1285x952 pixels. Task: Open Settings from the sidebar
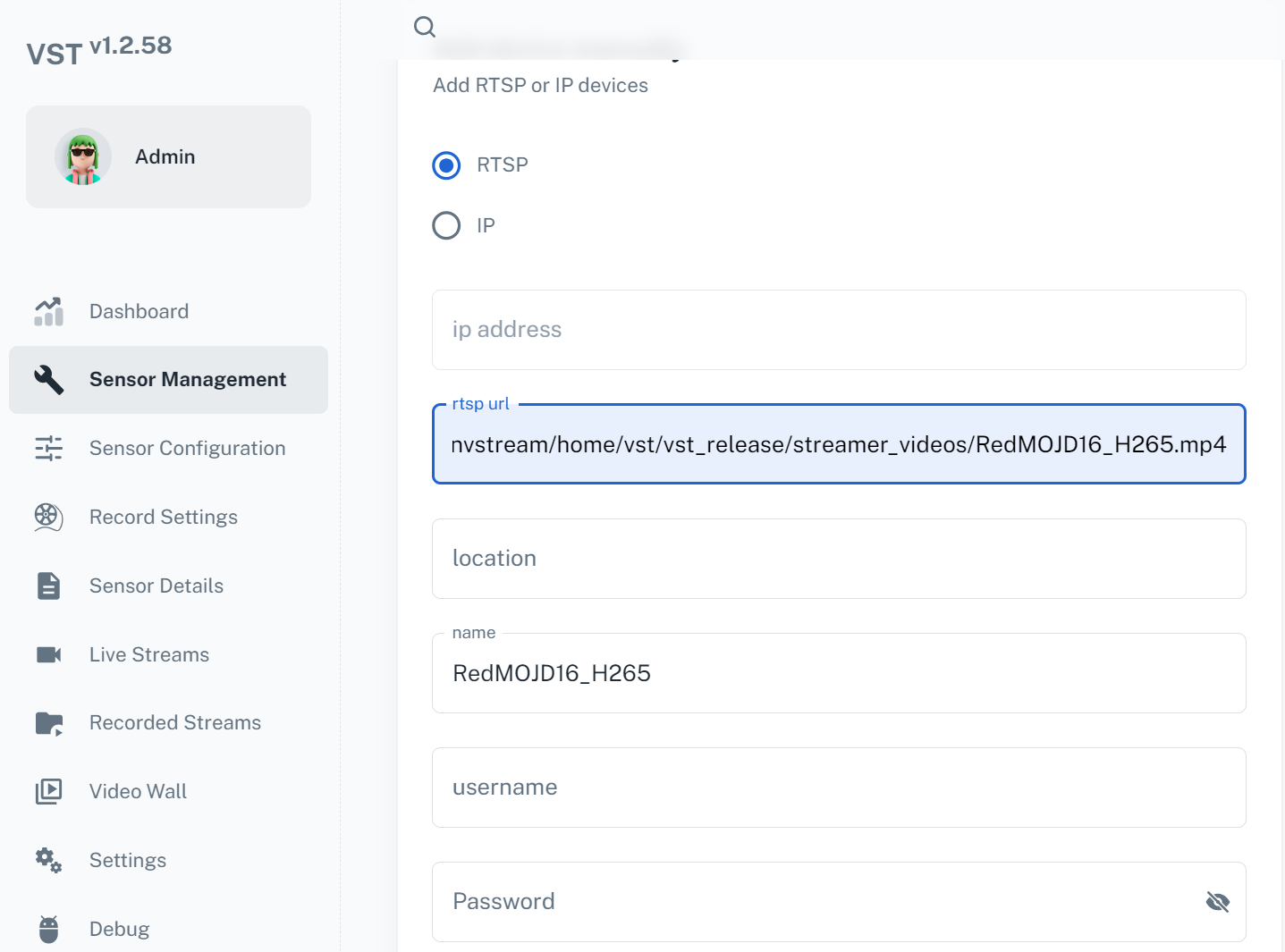click(128, 860)
